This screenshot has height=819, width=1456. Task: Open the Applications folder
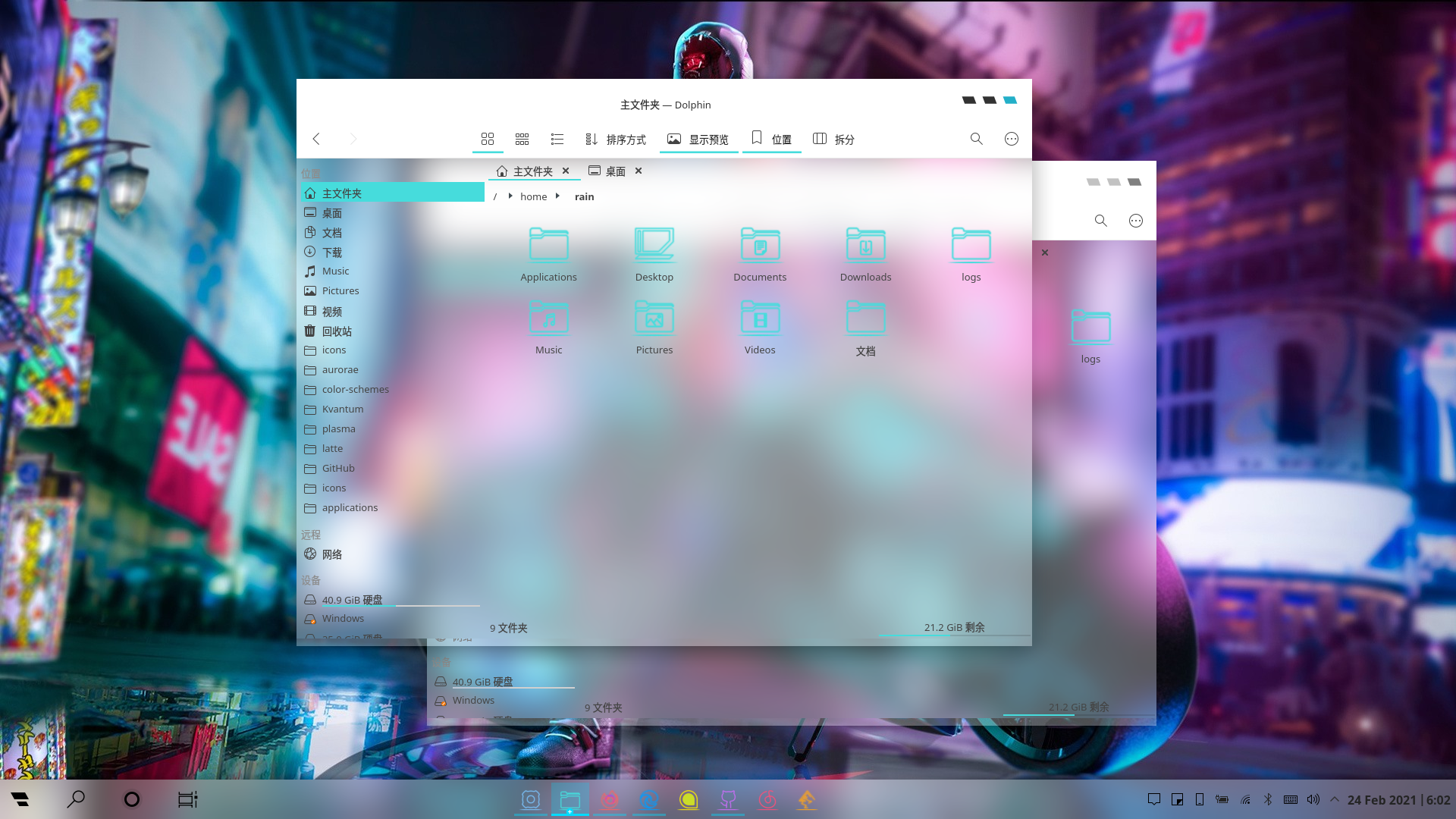click(549, 254)
